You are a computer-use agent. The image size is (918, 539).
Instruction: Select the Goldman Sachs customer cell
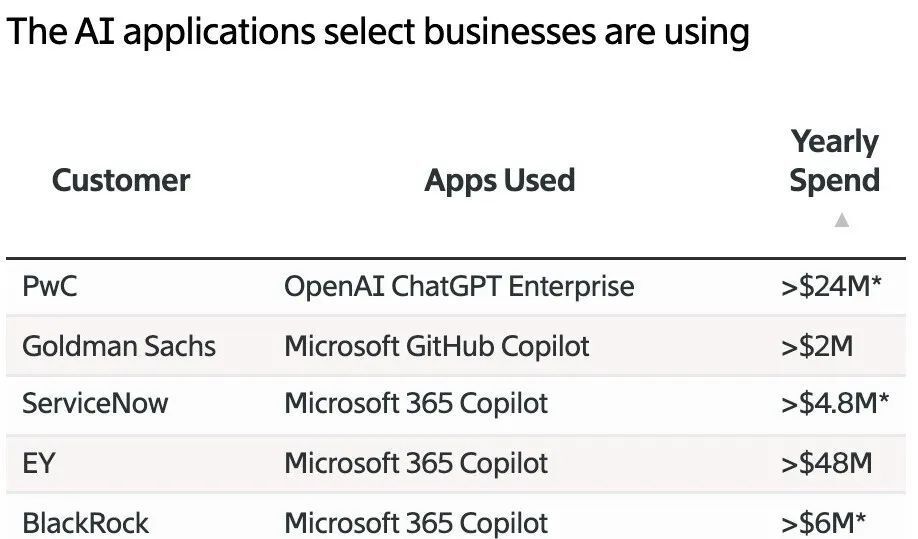coord(119,346)
